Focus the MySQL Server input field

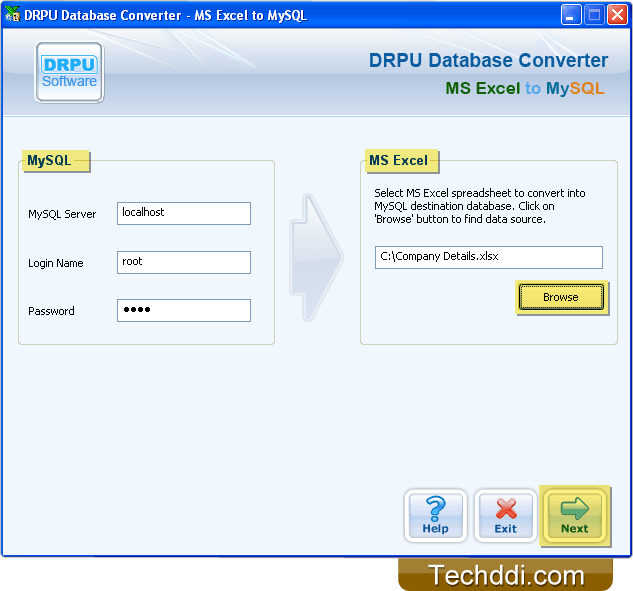tap(184, 213)
